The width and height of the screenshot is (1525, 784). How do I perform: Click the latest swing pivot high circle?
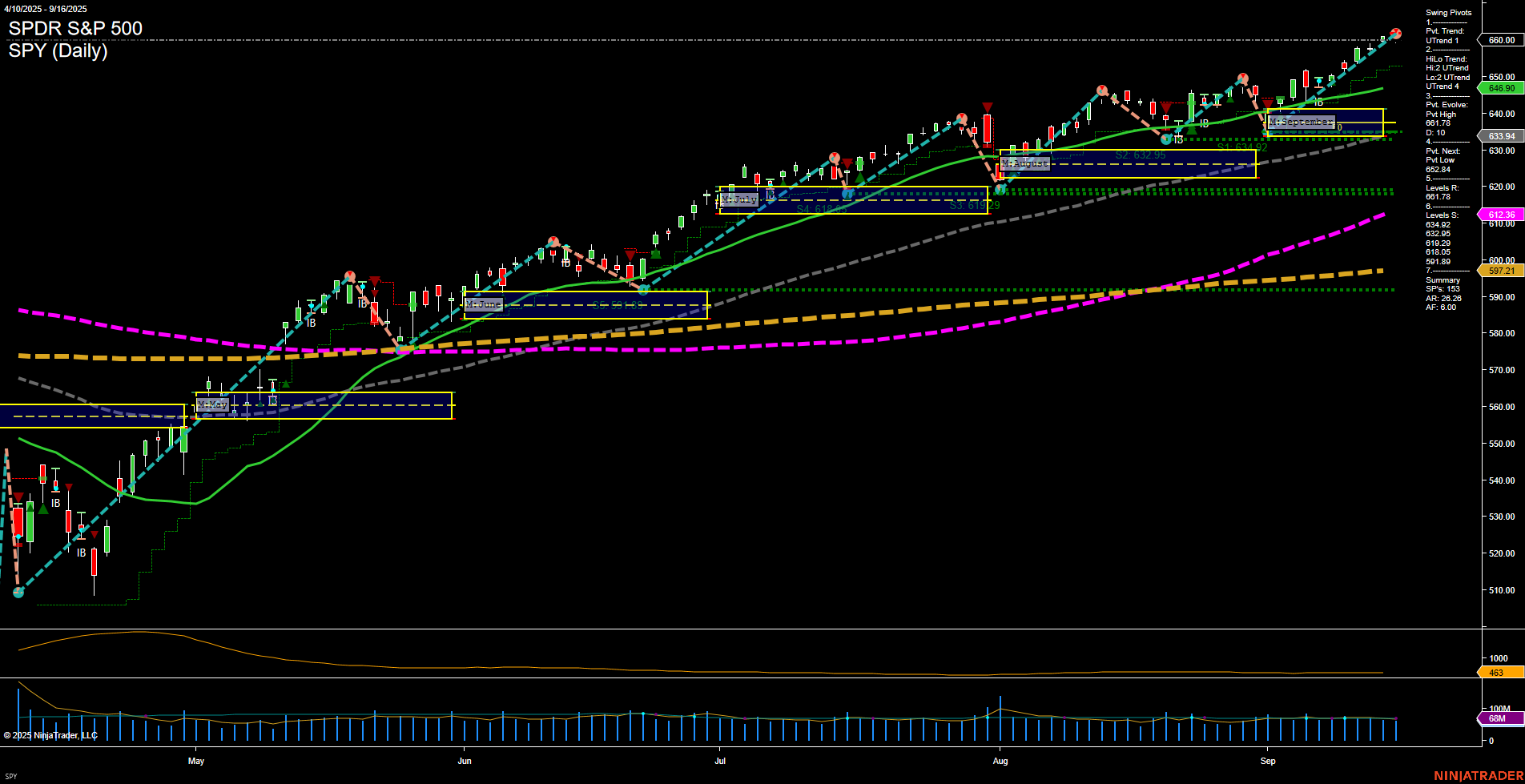[1395, 34]
